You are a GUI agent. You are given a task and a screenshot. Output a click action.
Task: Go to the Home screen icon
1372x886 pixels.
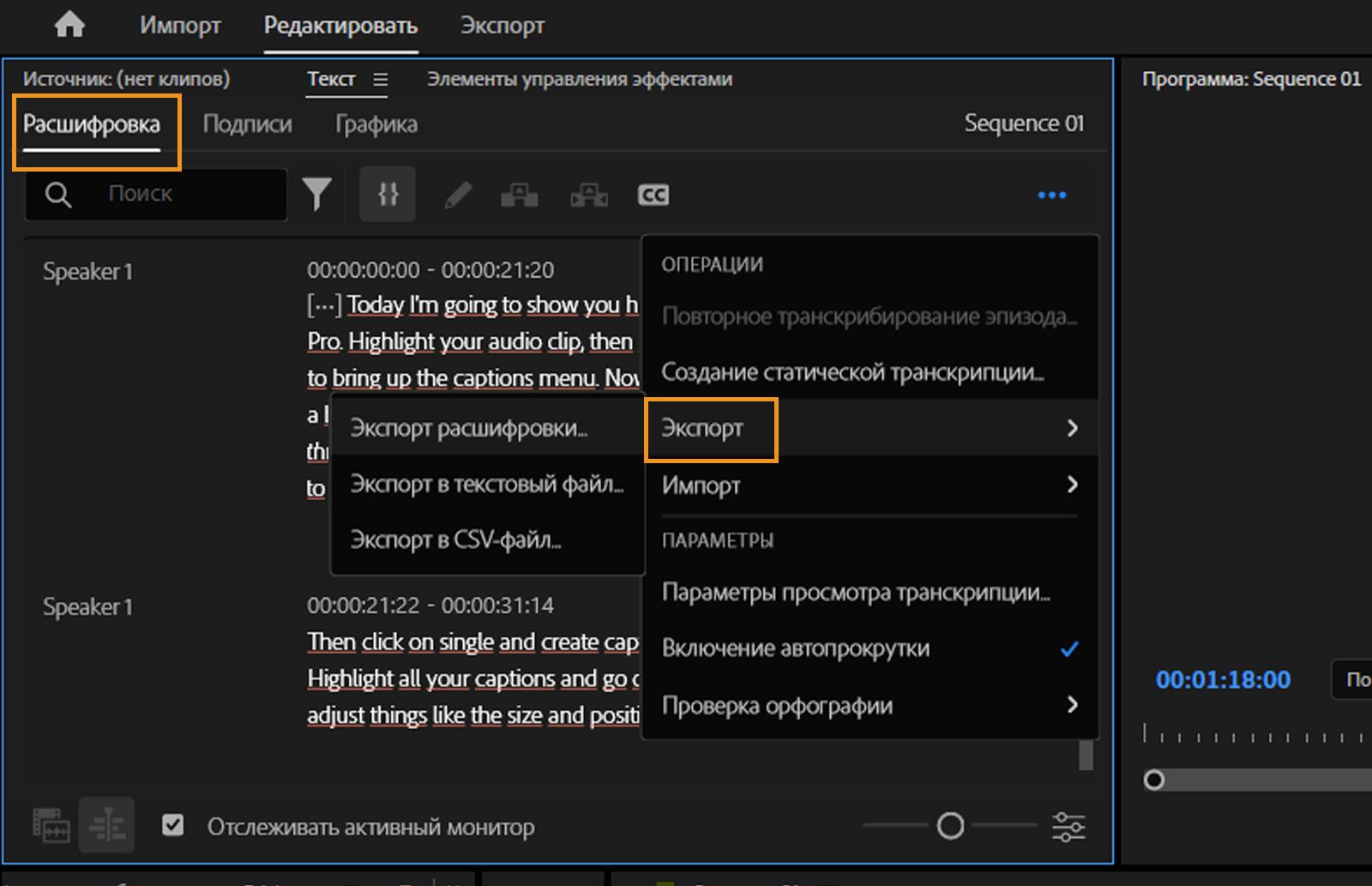coord(69,25)
